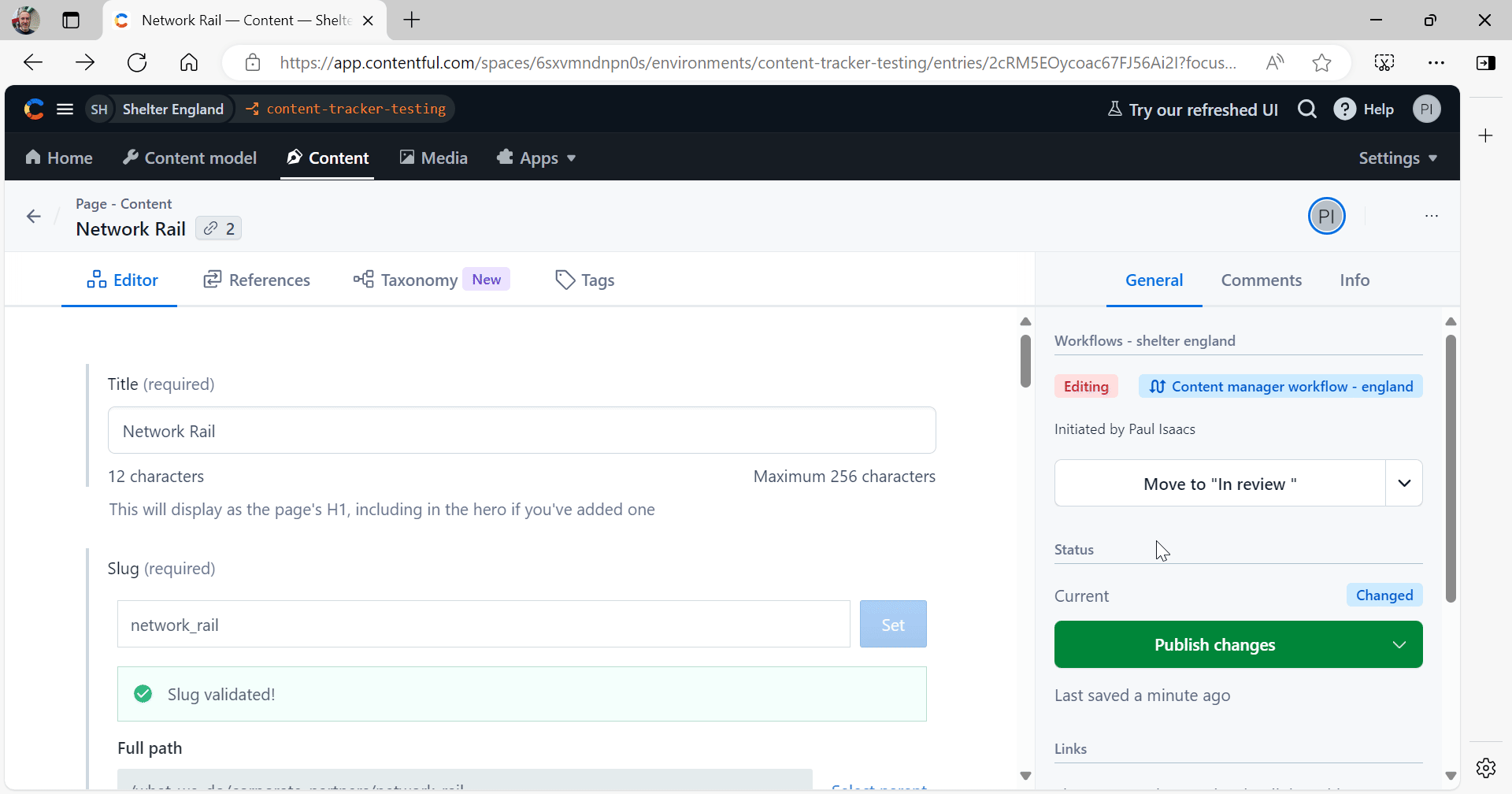Click the PI account avatar in header

coord(1426,109)
